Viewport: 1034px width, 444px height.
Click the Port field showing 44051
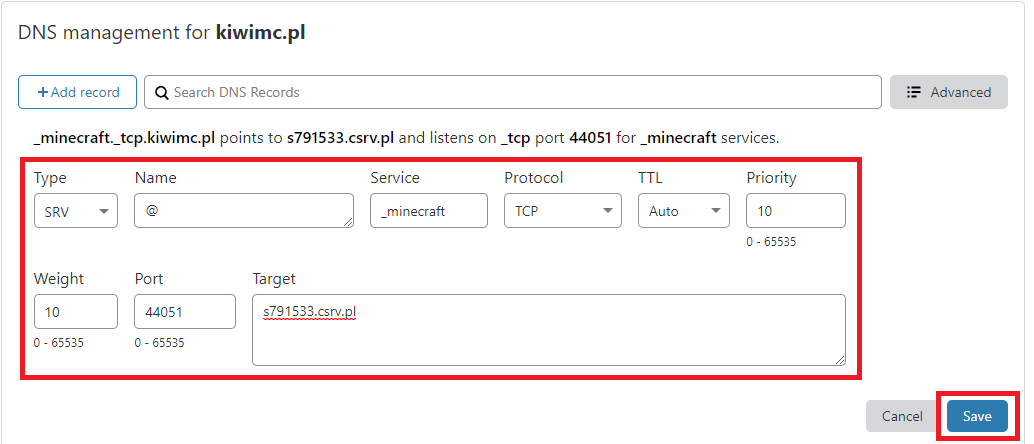point(184,312)
